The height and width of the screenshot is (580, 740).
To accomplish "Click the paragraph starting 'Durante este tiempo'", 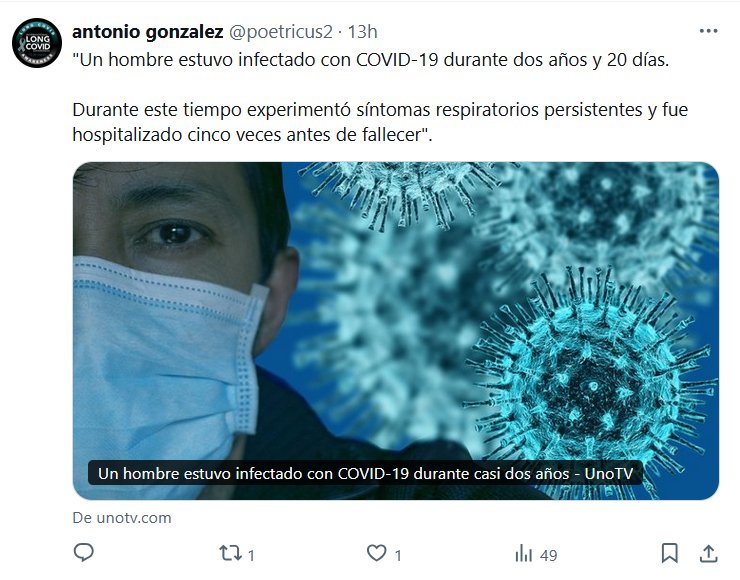I will click(380, 122).
